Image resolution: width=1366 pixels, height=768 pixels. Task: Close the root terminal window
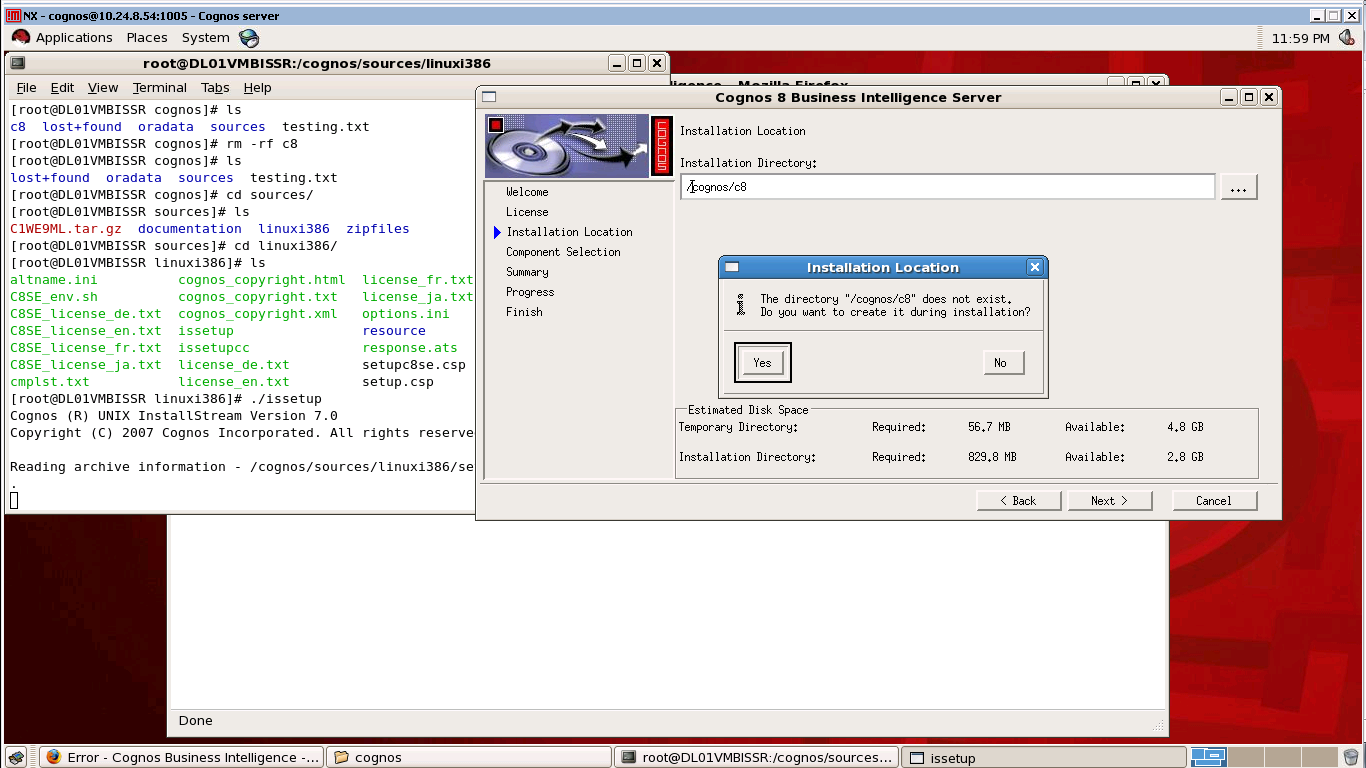[657, 63]
